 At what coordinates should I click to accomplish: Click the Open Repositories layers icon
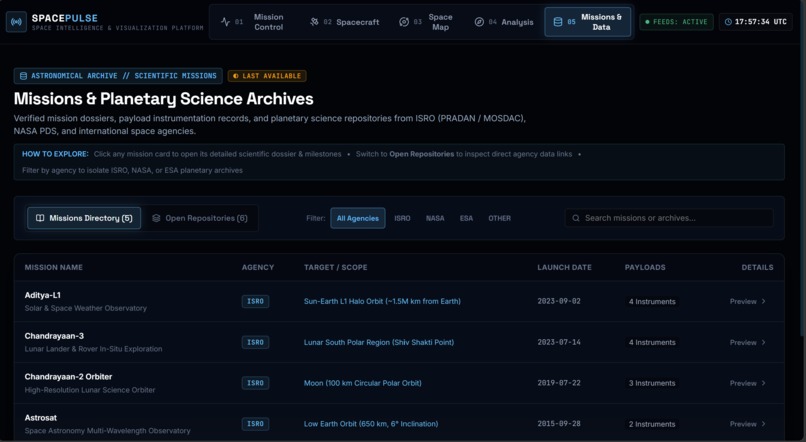coord(156,218)
